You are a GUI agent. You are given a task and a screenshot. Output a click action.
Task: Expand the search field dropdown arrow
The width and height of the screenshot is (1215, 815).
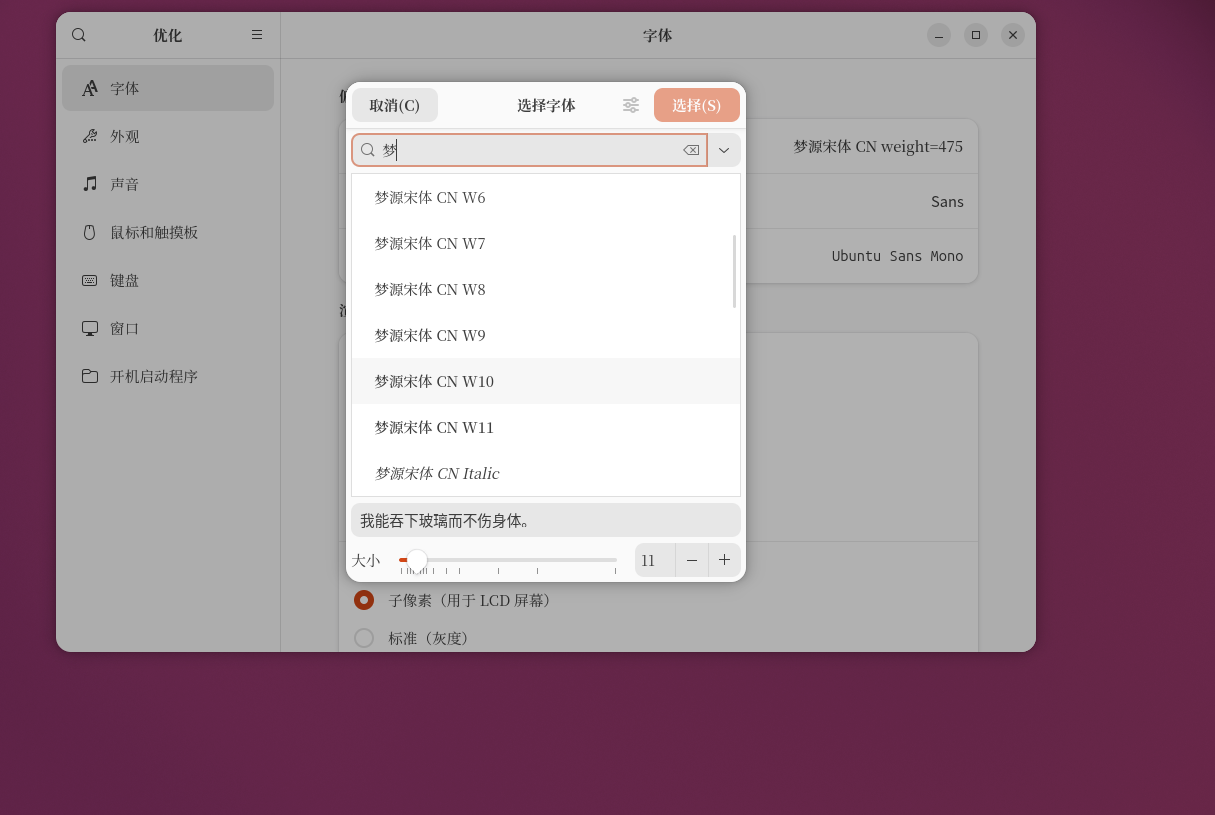pyautogui.click(x=724, y=150)
